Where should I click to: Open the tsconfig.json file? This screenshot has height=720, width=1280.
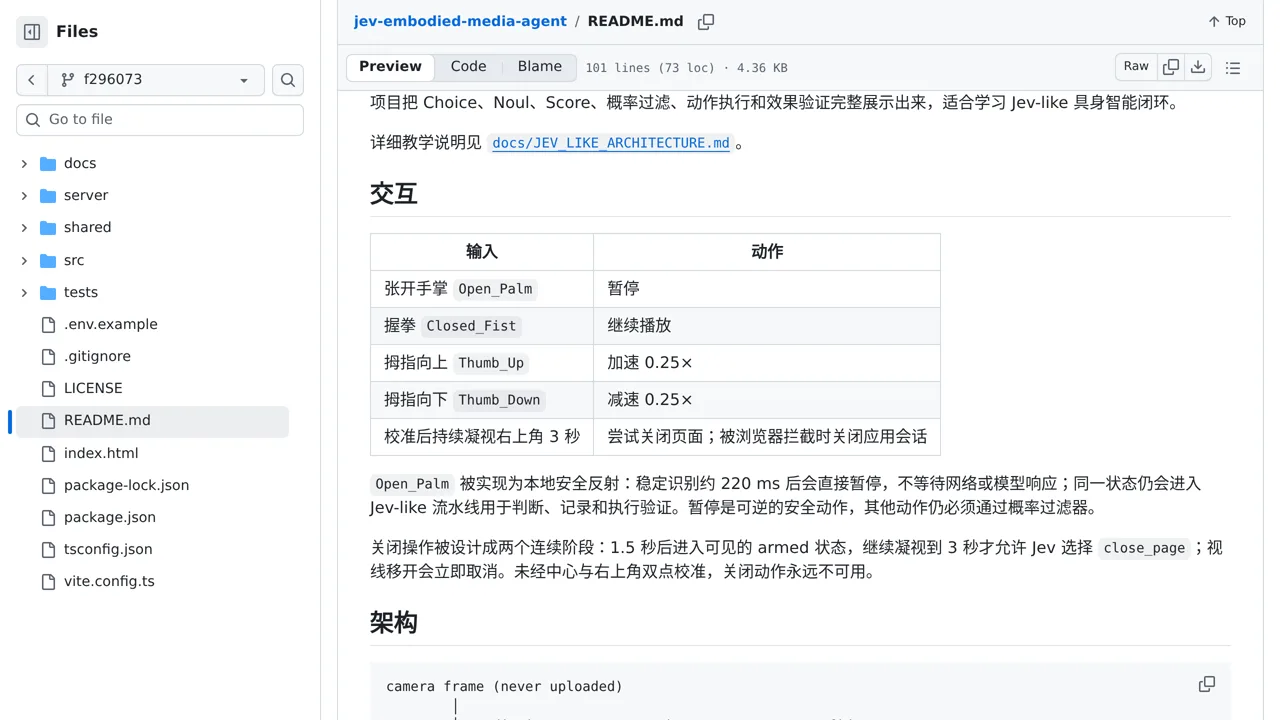tap(108, 549)
